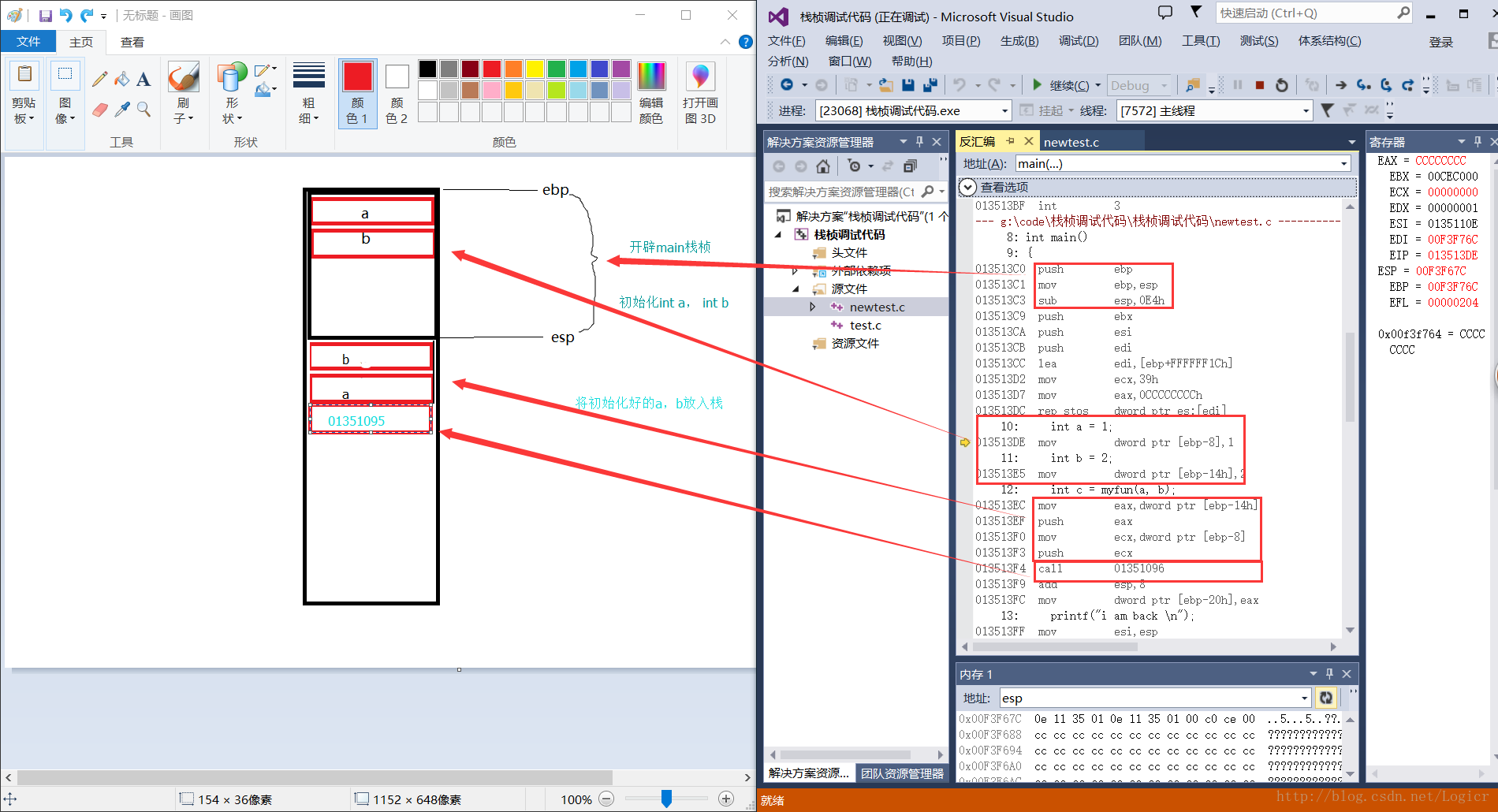
Task: Select the text tool in Paint
Action: click(x=143, y=79)
